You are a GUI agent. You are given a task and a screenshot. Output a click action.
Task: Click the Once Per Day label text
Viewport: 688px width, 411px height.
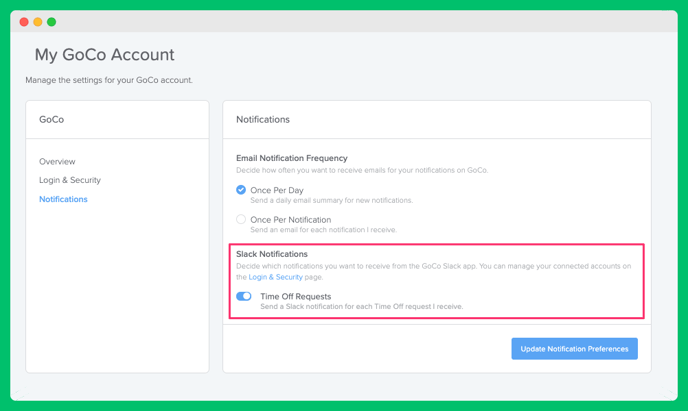[277, 190]
